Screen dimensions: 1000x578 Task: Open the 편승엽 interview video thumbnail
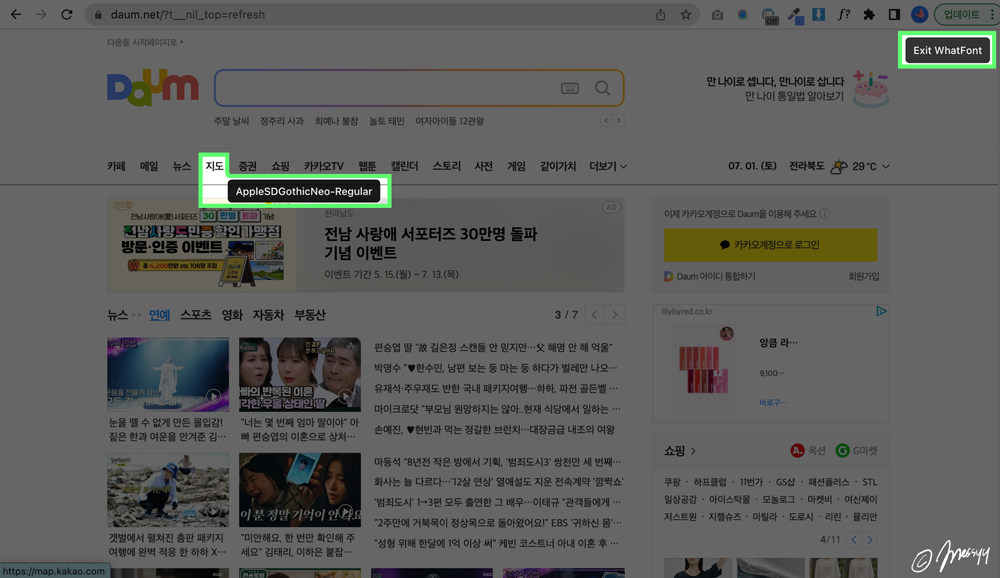300,374
